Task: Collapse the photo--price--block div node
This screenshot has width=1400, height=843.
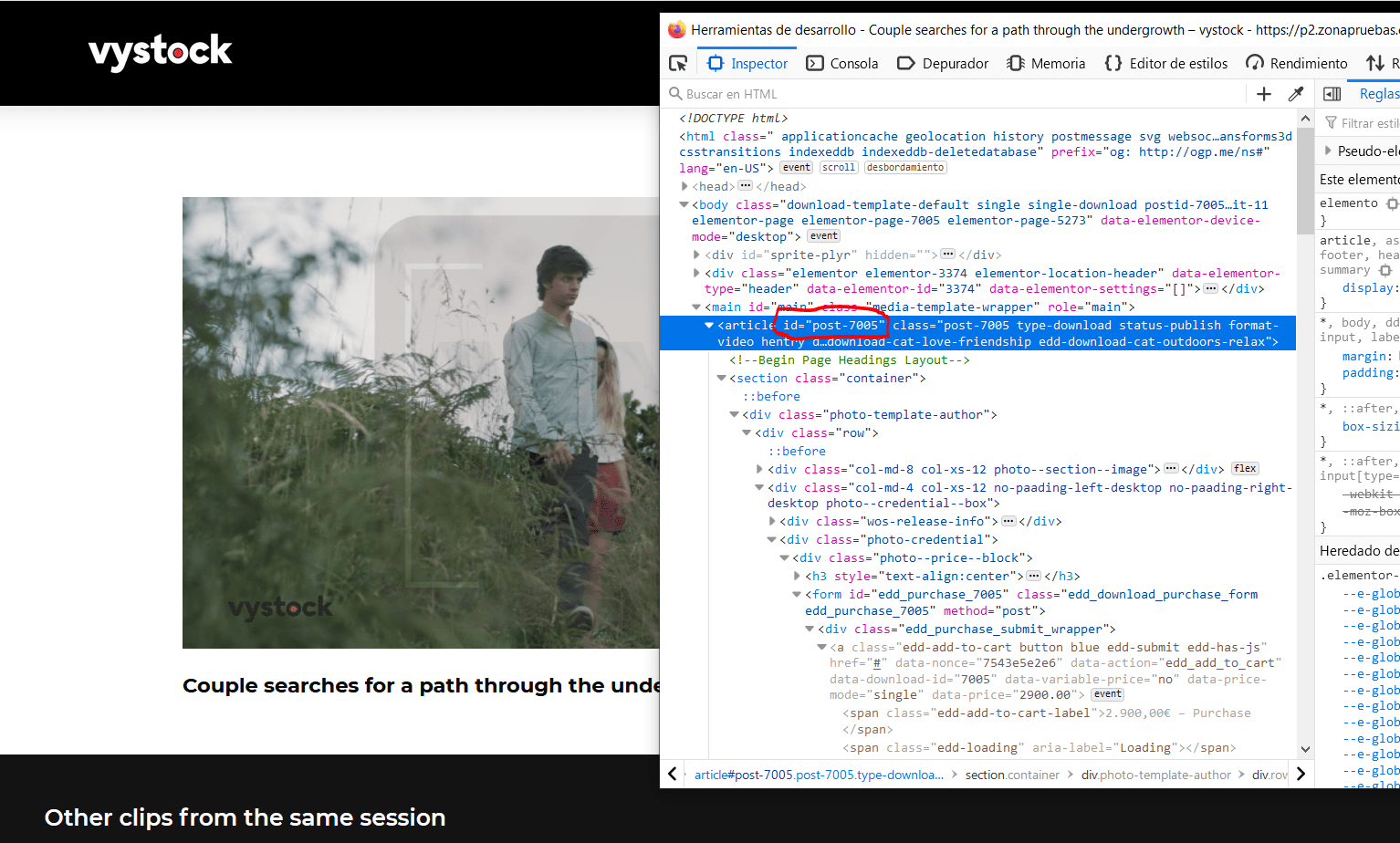Action: click(785, 557)
